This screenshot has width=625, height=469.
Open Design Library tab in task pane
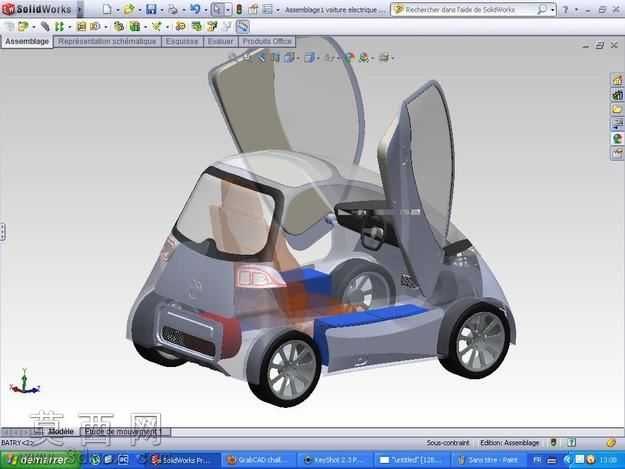[x=617, y=95]
